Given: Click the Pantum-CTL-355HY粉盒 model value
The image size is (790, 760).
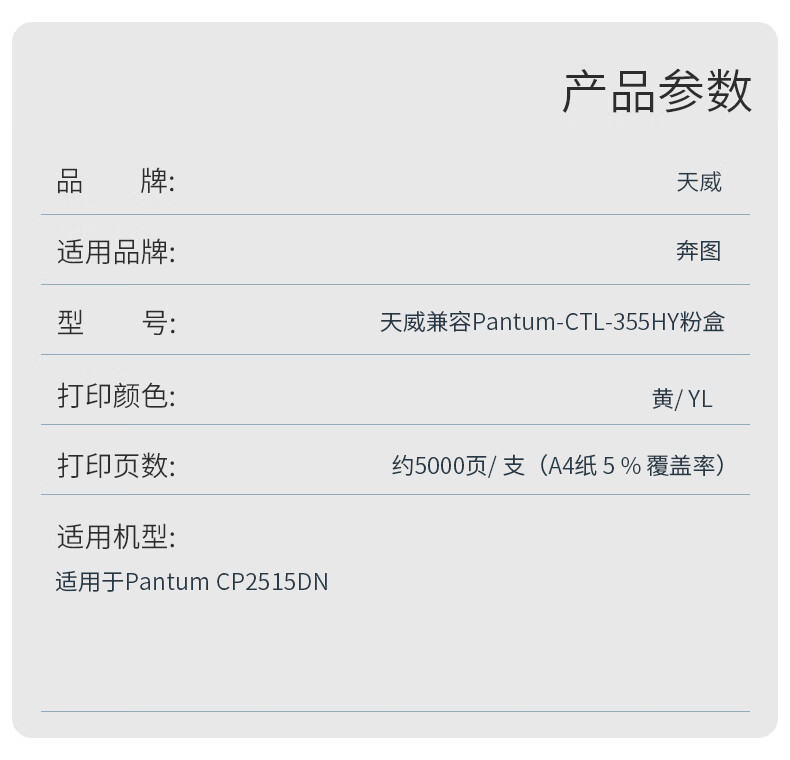Looking at the screenshot, I should tap(552, 322).
